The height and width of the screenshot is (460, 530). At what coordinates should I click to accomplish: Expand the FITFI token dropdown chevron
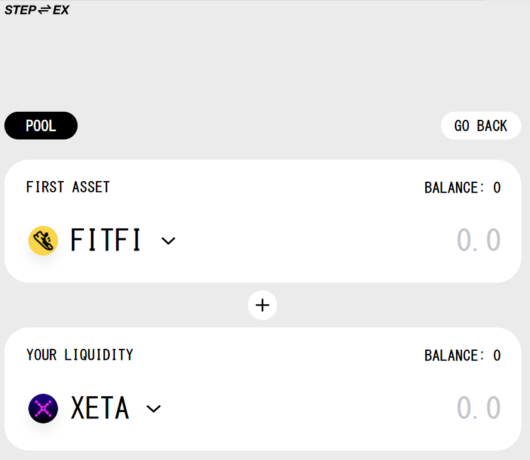click(168, 241)
